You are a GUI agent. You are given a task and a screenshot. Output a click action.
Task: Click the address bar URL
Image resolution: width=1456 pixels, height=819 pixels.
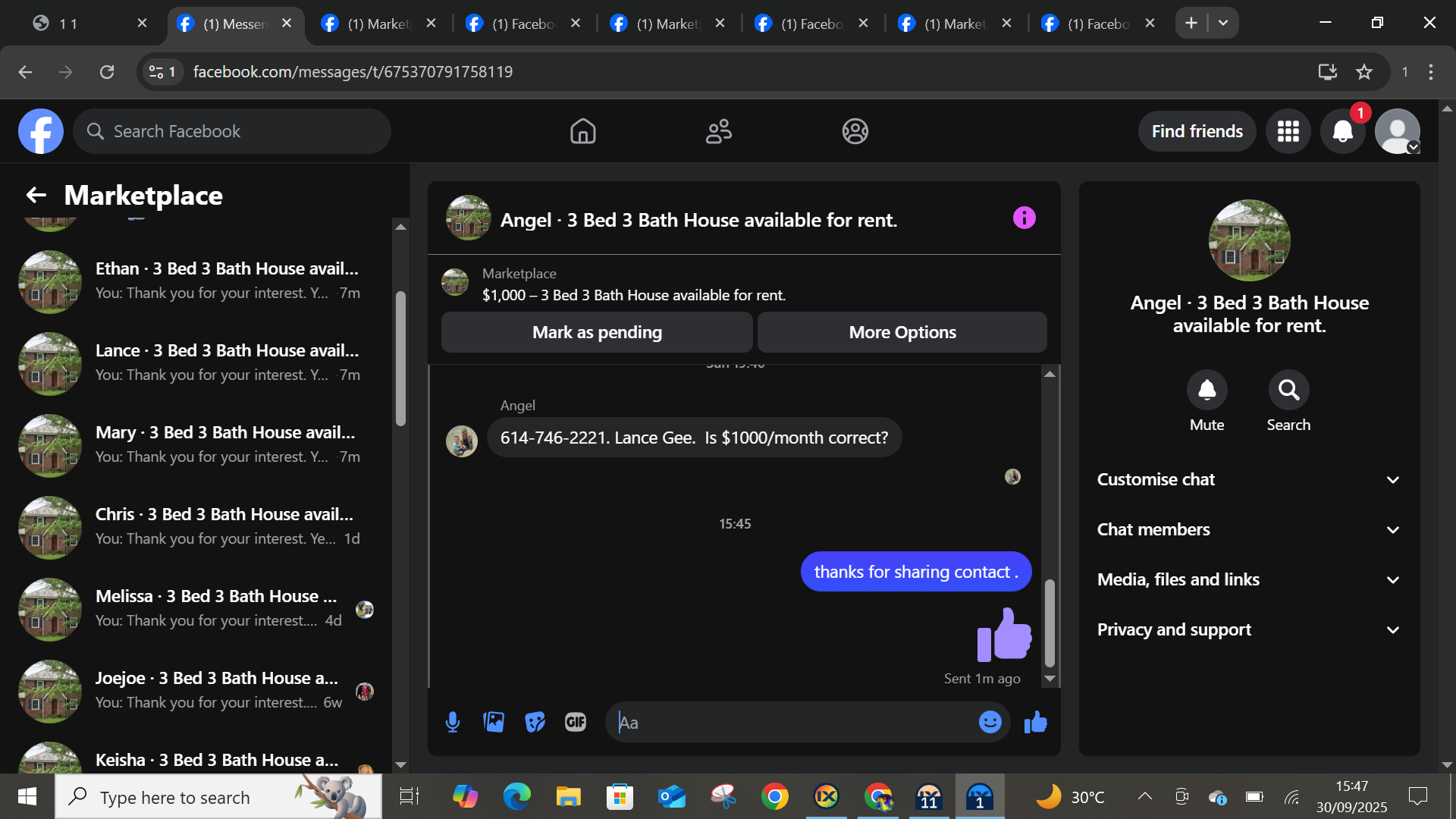coord(353,72)
